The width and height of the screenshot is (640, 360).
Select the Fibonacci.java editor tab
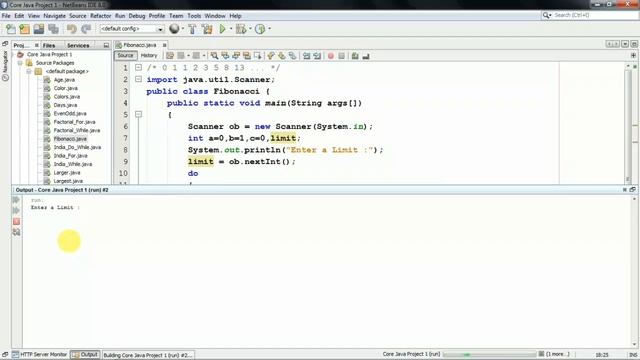(x=140, y=45)
